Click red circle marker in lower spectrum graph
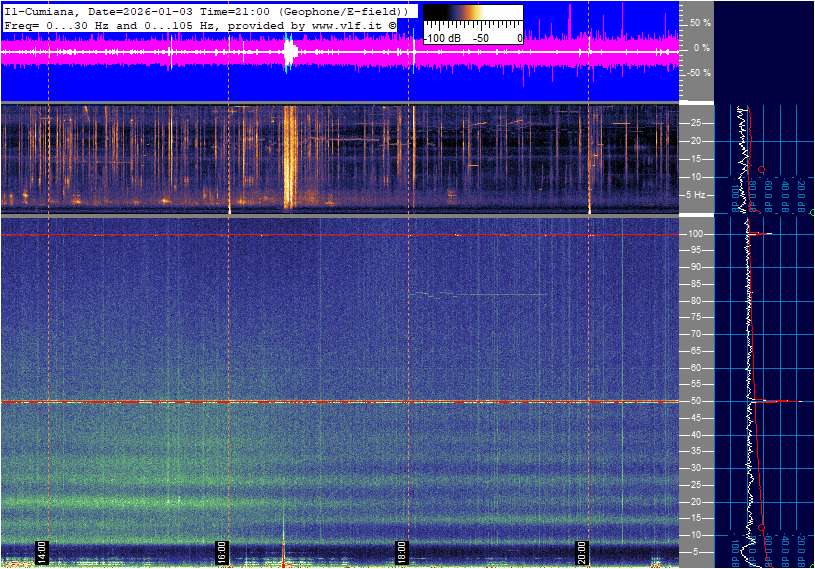The width and height of the screenshot is (815, 569). pyautogui.click(x=762, y=527)
